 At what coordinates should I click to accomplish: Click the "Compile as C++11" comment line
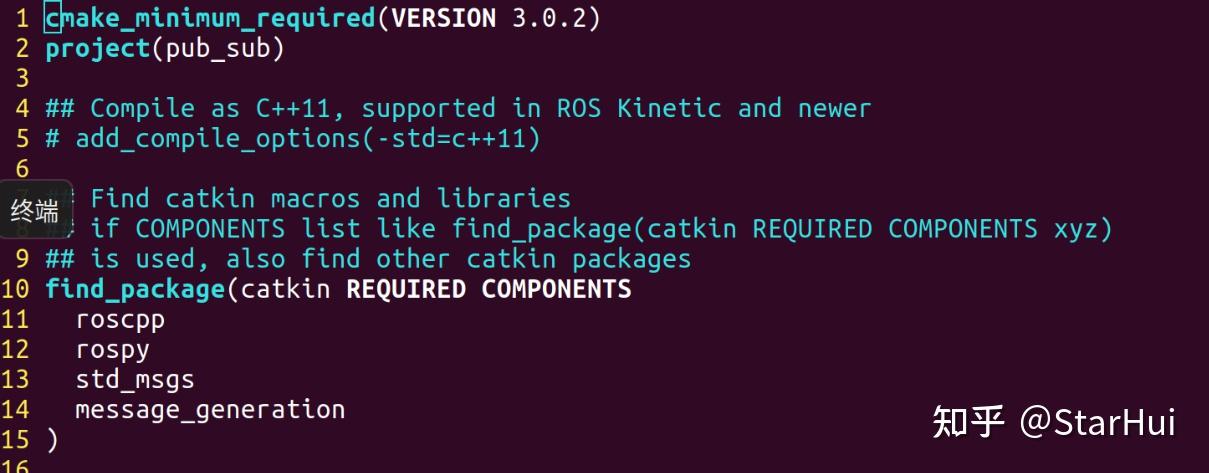tap(458, 108)
